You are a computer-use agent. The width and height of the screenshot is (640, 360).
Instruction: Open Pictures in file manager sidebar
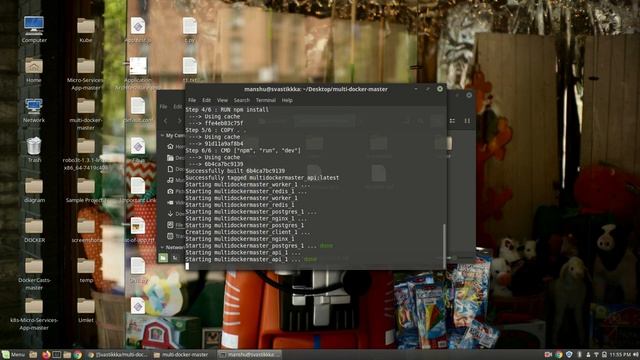176,191
